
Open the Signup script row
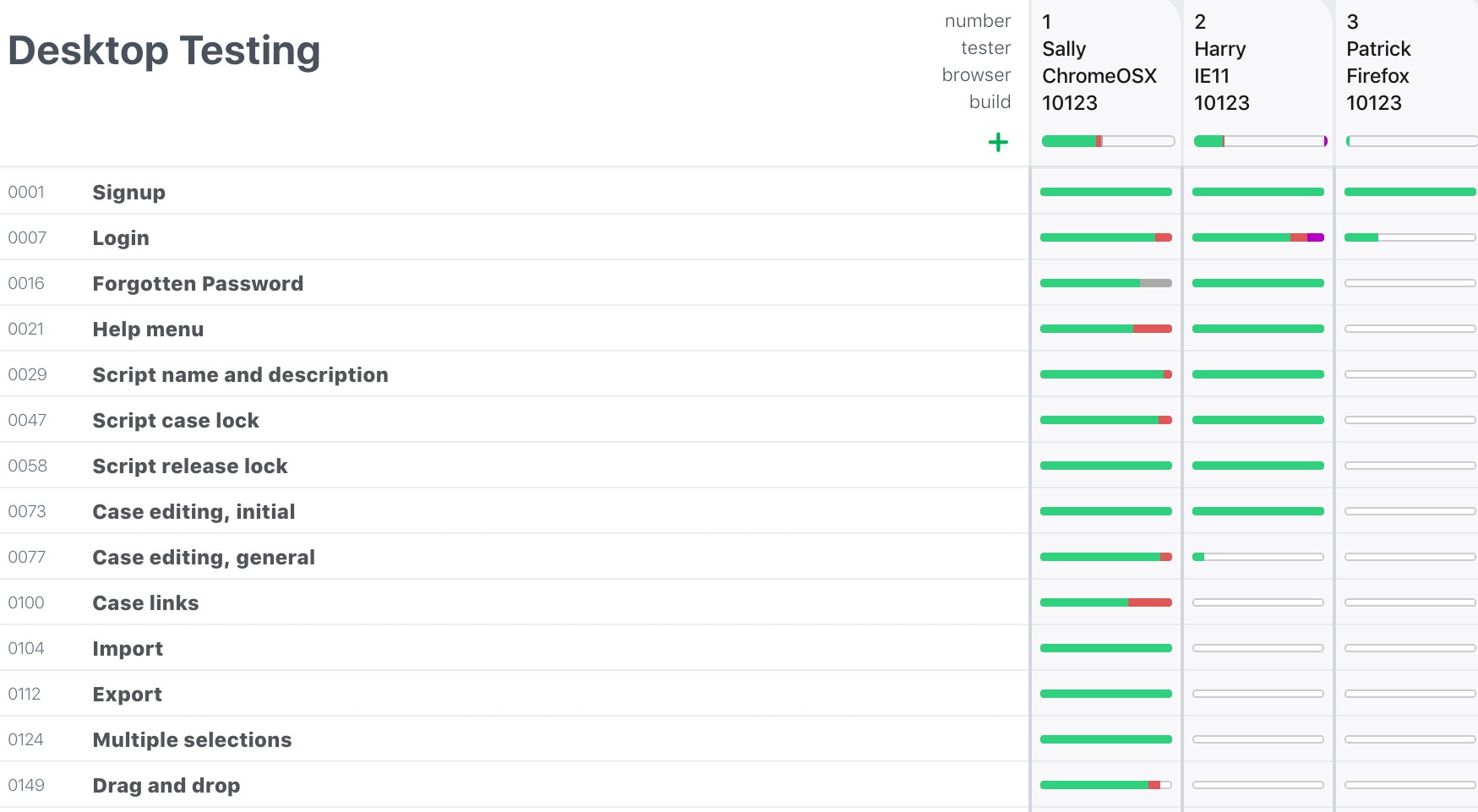coord(514,192)
